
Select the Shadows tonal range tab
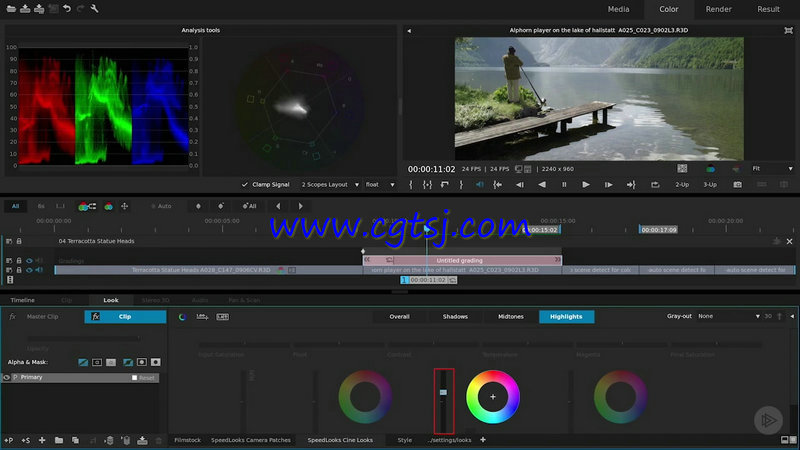(455, 317)
